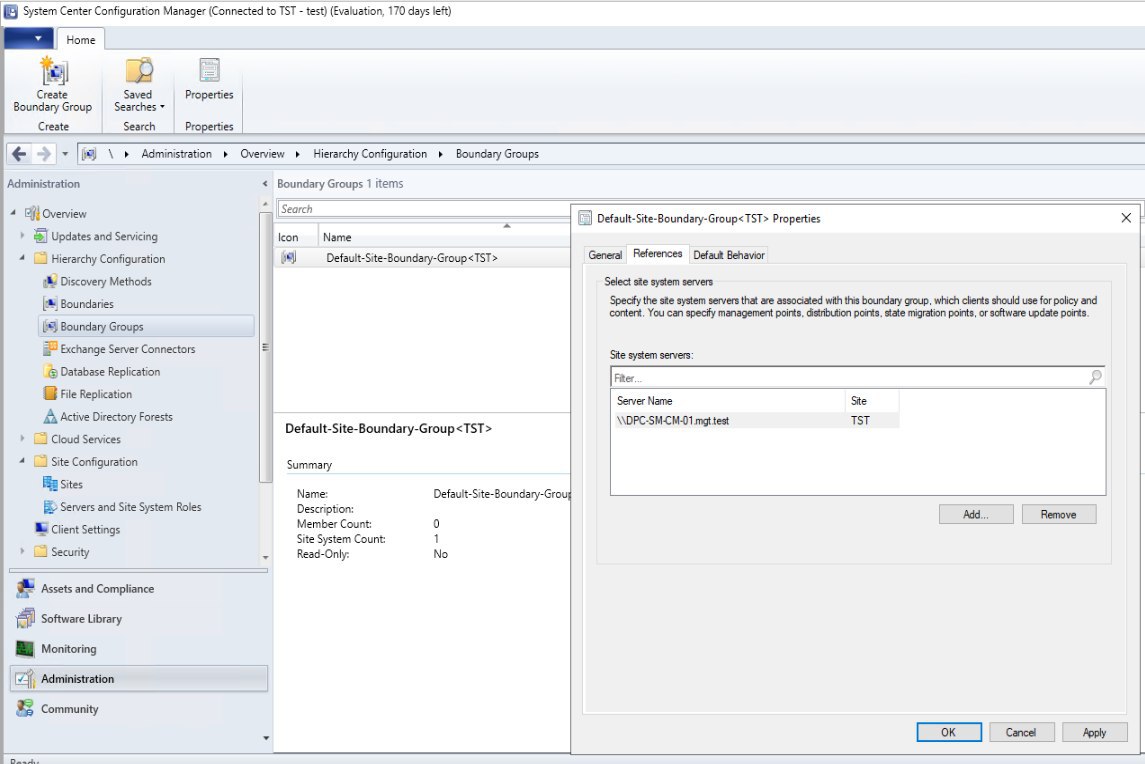Image resolution: width=1145 pixels, height=764 pixels.
Task: Select the Client Settings icon
Action: point(41,529)
